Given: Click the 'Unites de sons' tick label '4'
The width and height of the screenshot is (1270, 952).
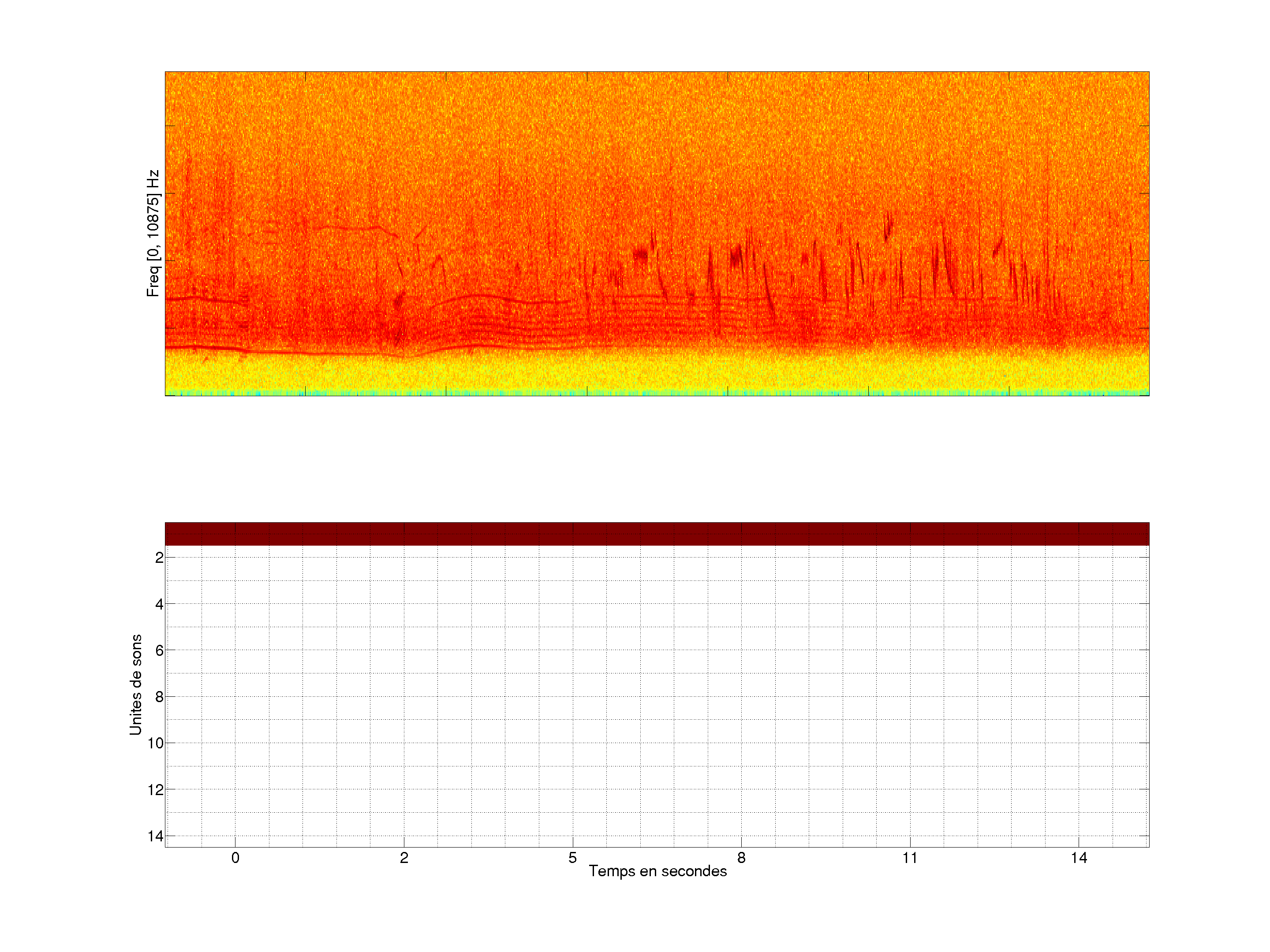Looking at the screenshot, I should point(159,604).
